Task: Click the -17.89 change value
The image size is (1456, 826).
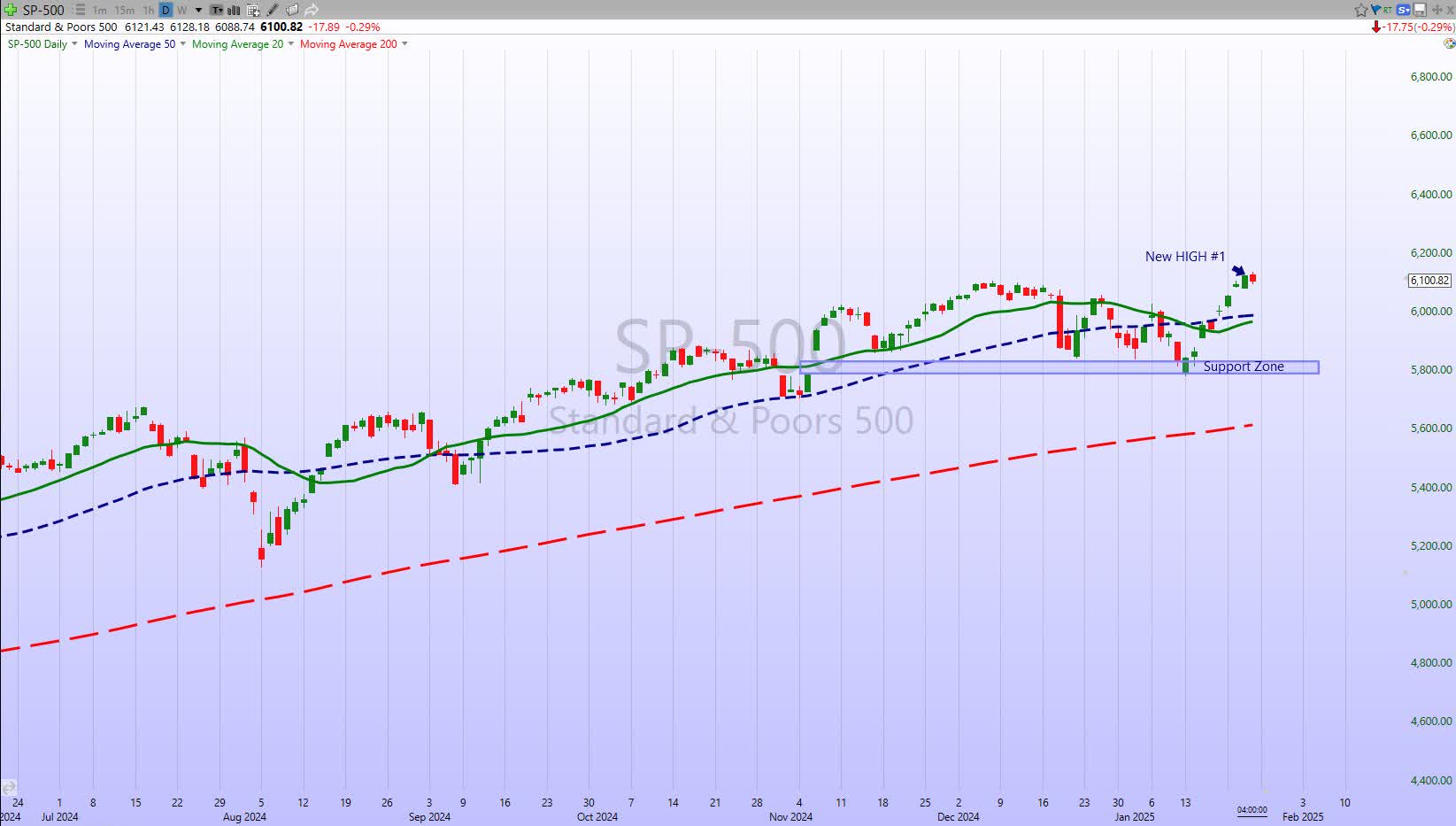Action: coord(324,27)
